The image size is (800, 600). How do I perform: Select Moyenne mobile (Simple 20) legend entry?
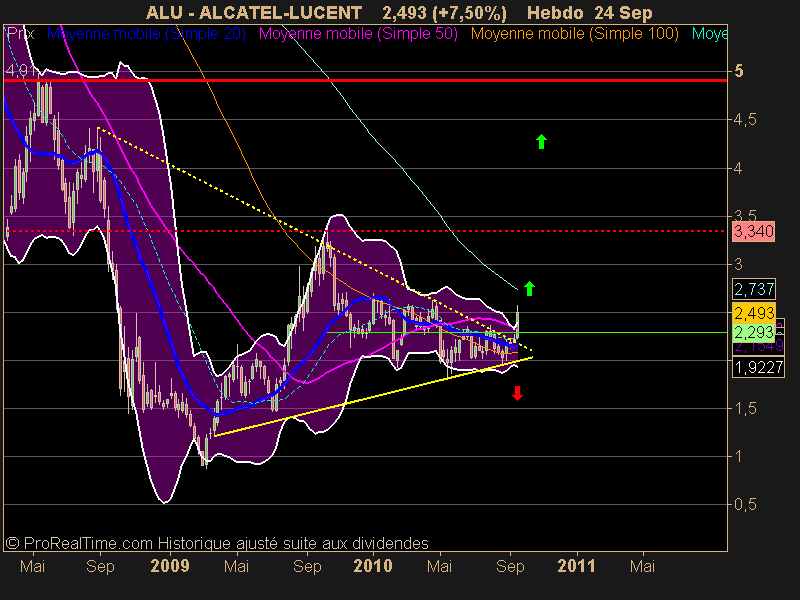click(x=146, y=34)
